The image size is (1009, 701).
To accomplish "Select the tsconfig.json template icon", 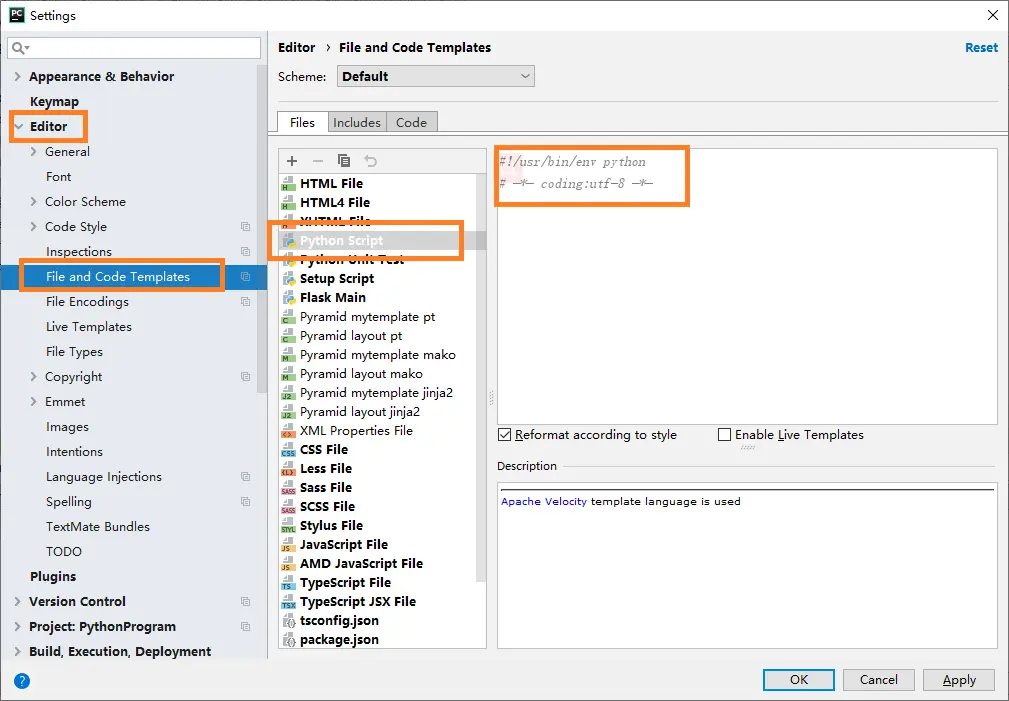I will 288,621.
